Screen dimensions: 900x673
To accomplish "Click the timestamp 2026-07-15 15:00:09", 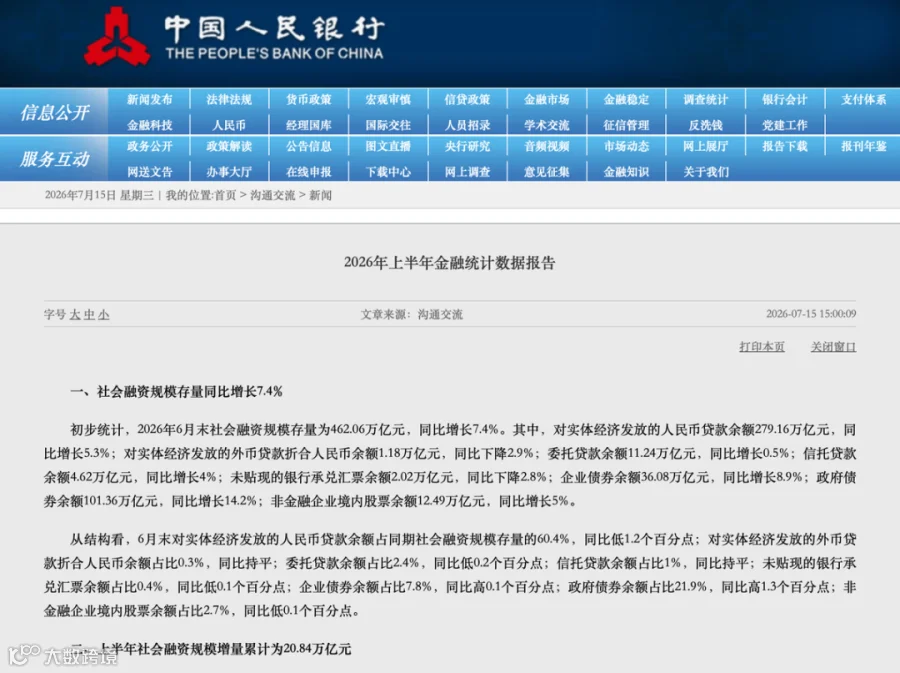I will [811, 314].
